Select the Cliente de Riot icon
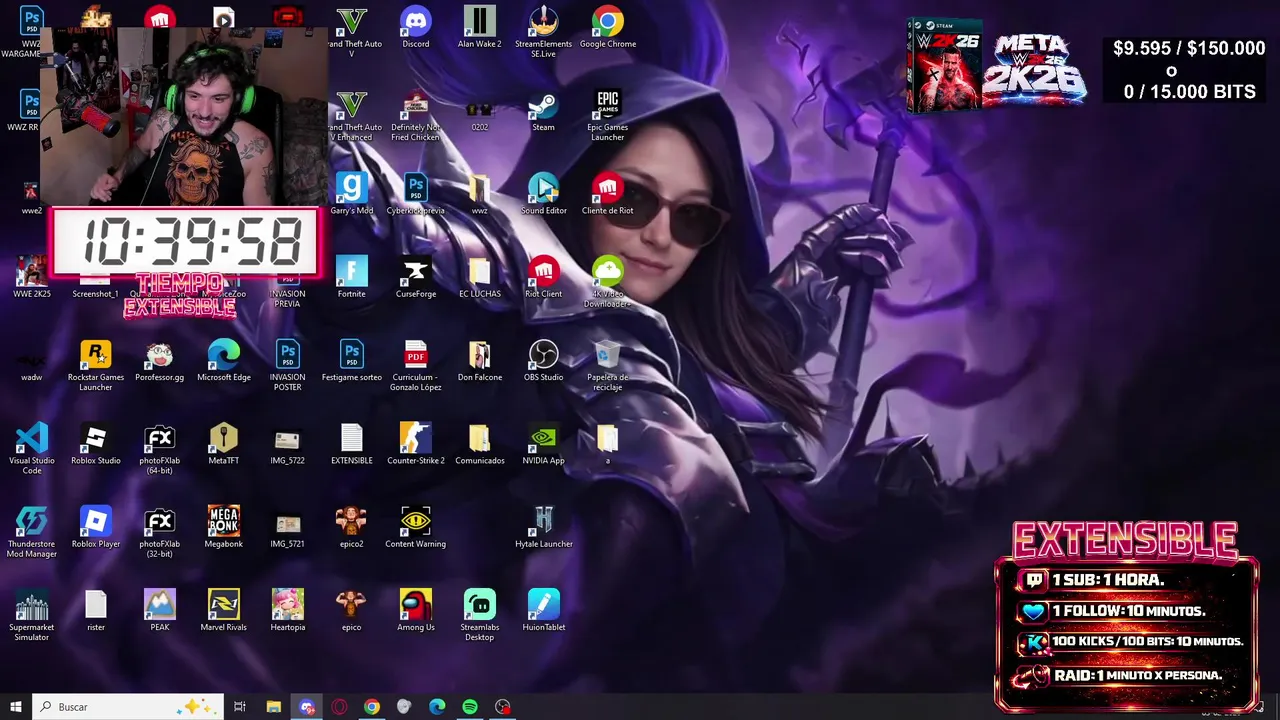The height and width of the screenshot is (720, 1280). coord(607,195)
